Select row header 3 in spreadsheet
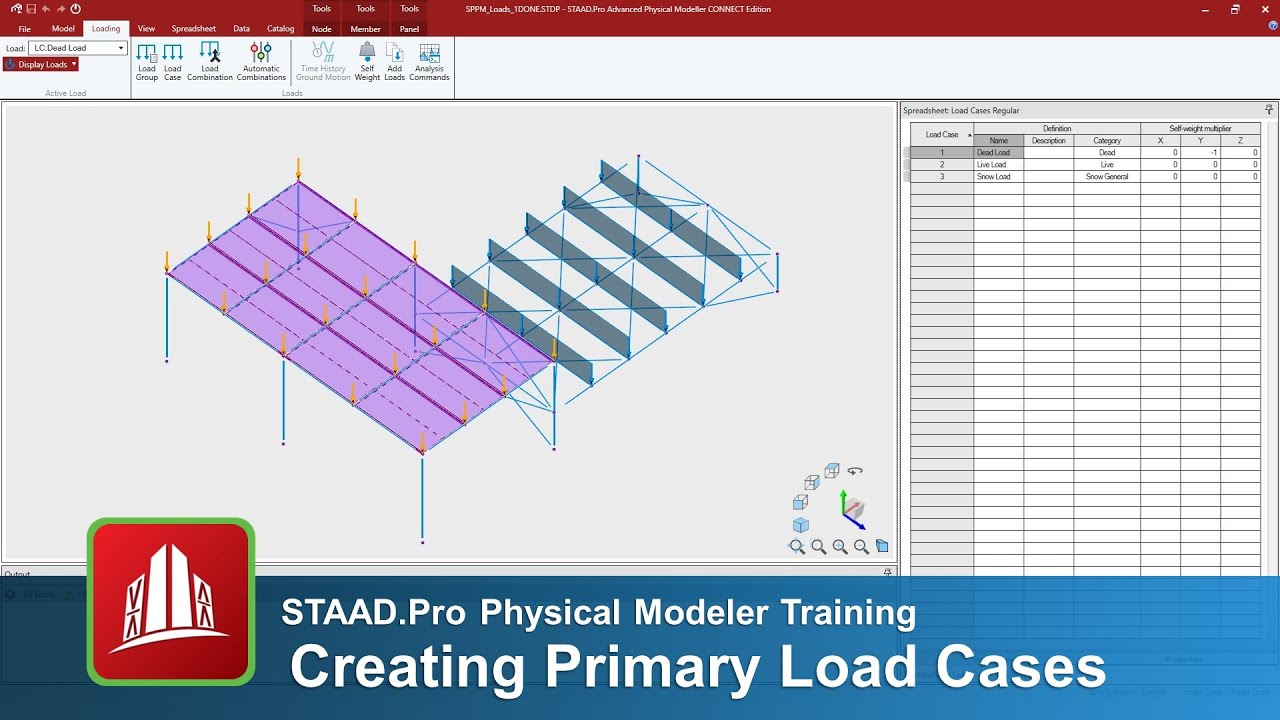Screen dimensions: 1280x720 coord(941,177)
